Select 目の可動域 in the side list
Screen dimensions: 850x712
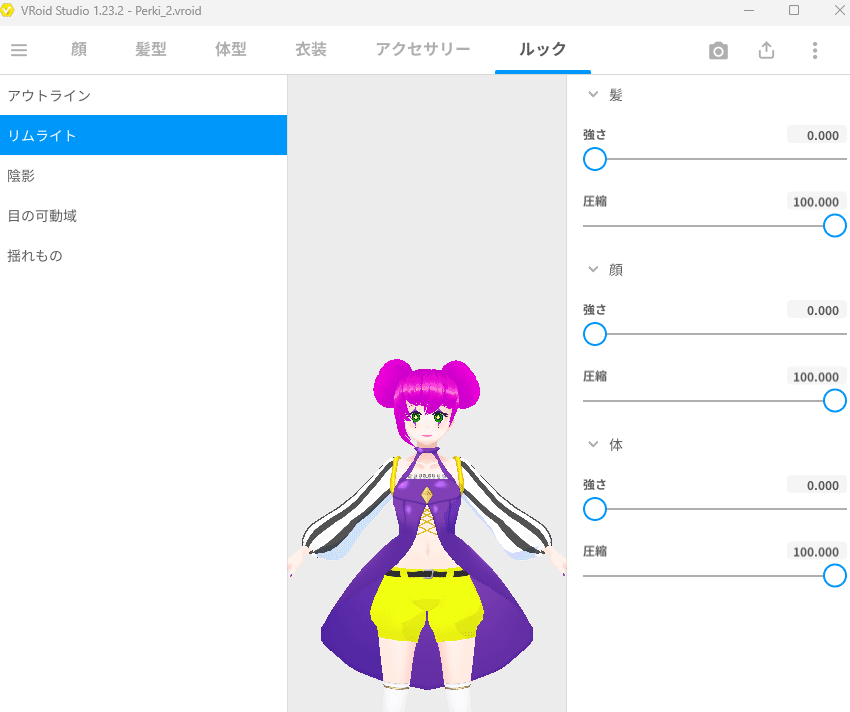tap(143, 215)
